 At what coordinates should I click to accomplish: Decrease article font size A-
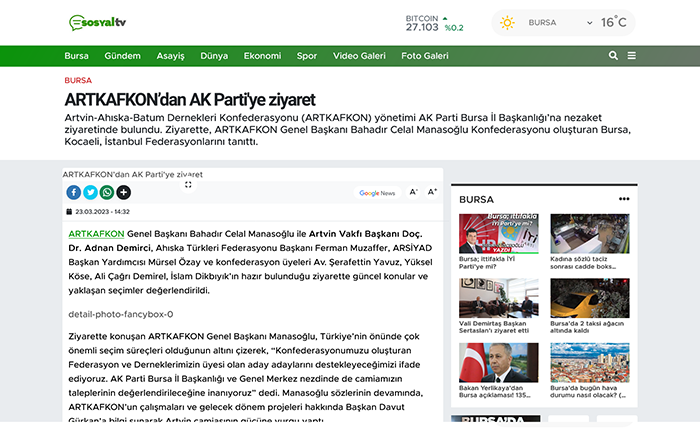[x=413, y=192]
